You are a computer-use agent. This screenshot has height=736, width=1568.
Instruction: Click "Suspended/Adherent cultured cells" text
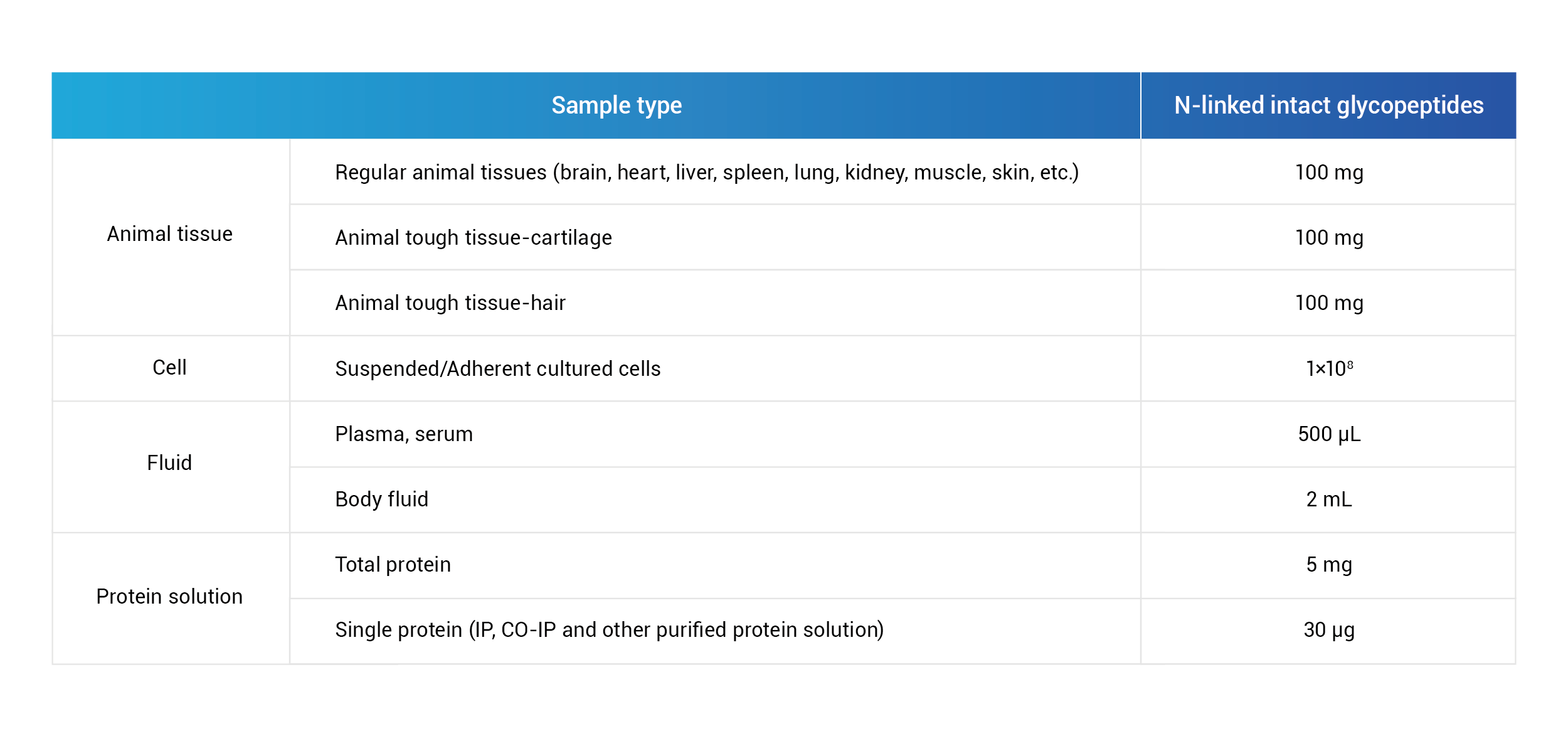[497, 369]
